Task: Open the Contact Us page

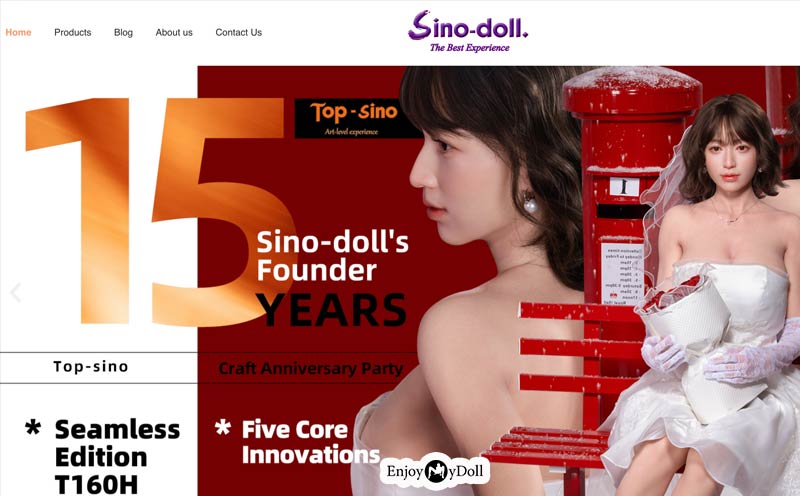Action: [x=238, y=32]
